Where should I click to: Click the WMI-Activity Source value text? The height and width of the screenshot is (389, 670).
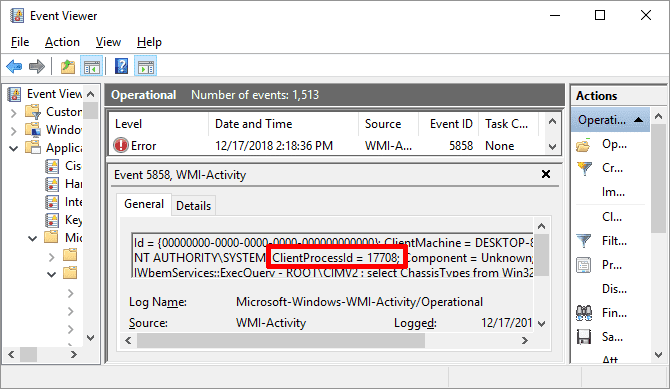(x=271, y=323)
